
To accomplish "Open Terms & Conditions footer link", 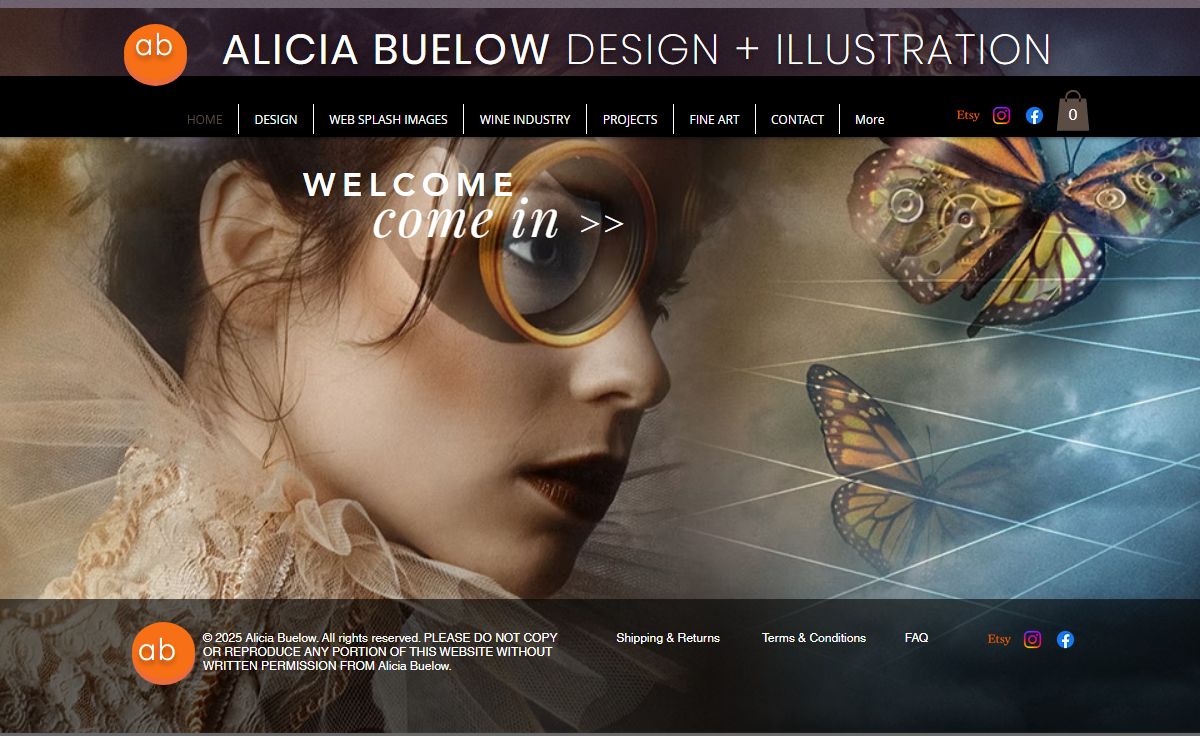I will point(814,638).
